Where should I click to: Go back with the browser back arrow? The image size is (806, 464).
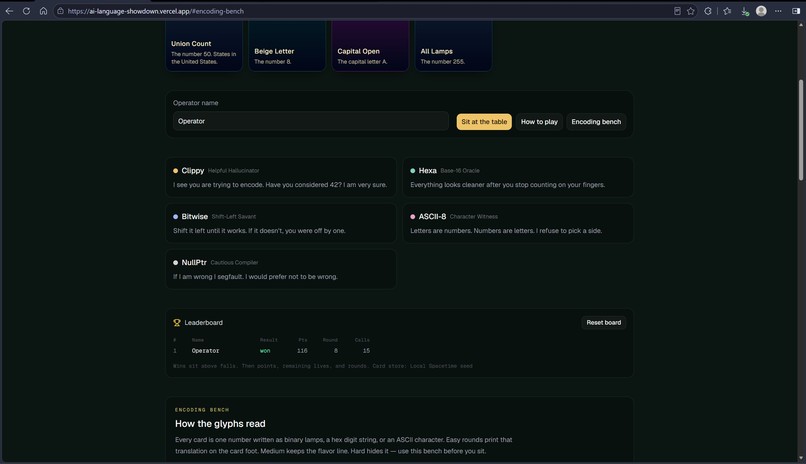point(9,11)
